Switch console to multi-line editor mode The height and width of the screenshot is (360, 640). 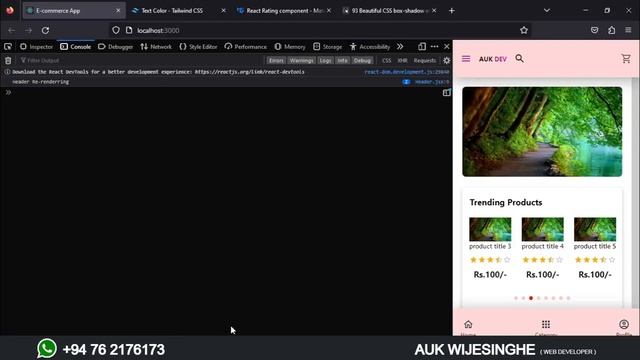coord(447,93)
